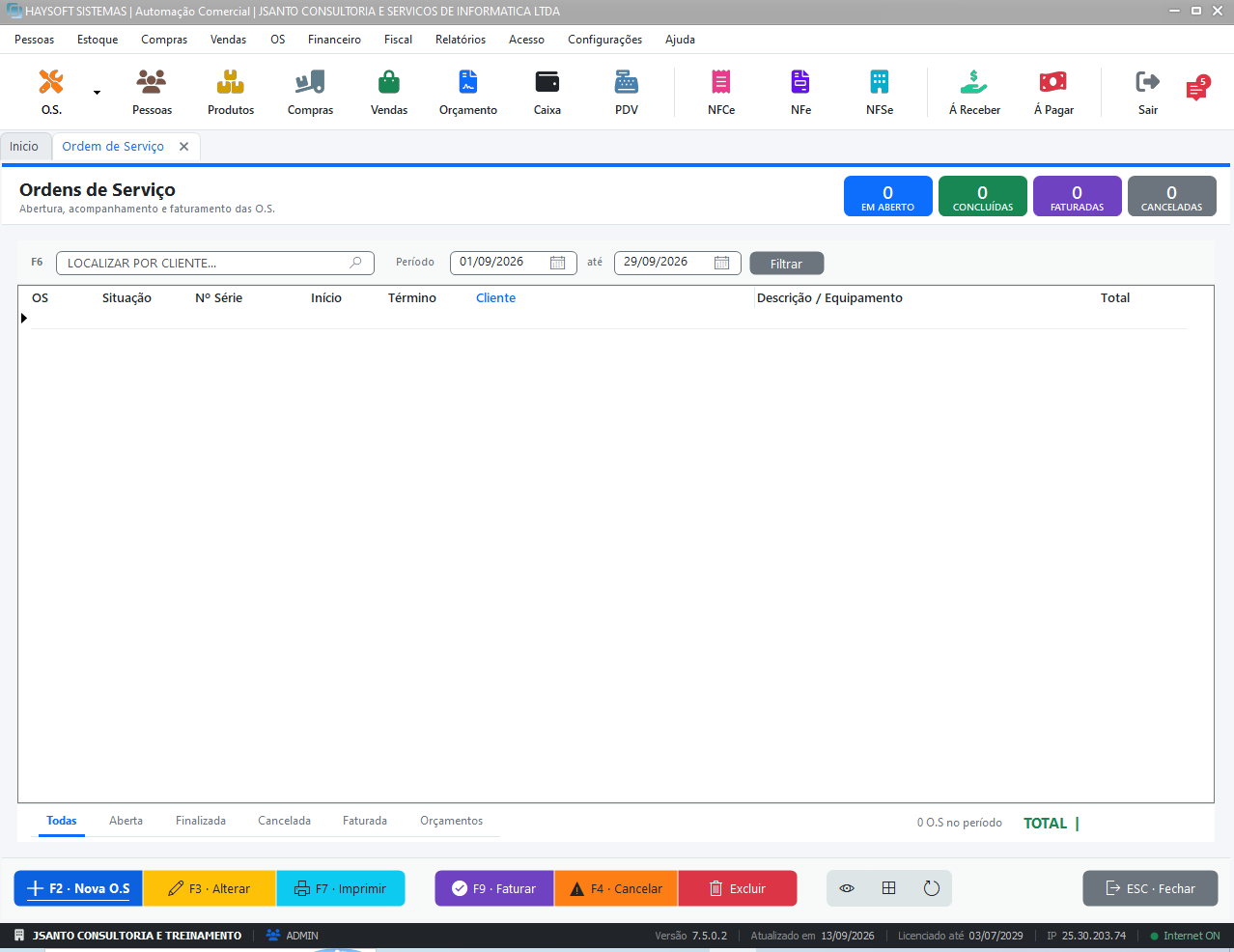The image size is (1234, 952).
Task: Open the Pessoas toolbar icon
Action: (152, 92)
